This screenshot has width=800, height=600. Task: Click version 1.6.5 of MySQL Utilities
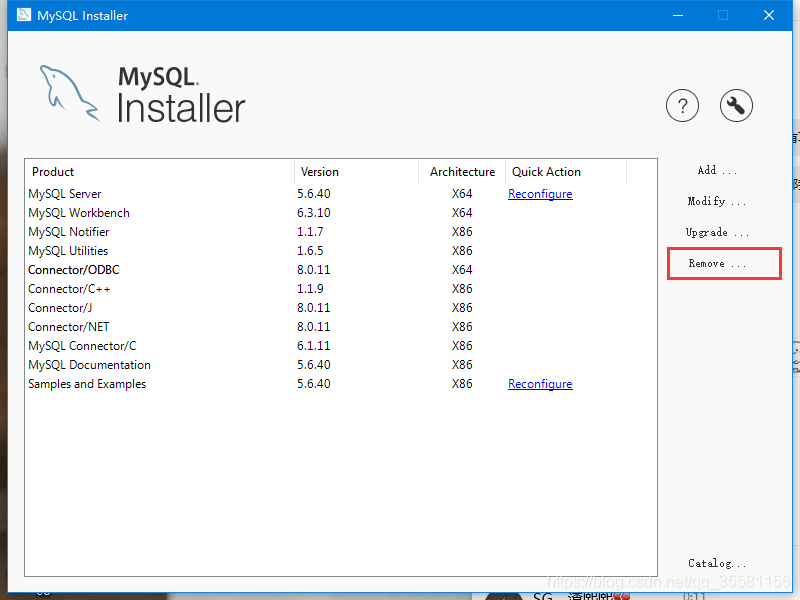[310, 251]
